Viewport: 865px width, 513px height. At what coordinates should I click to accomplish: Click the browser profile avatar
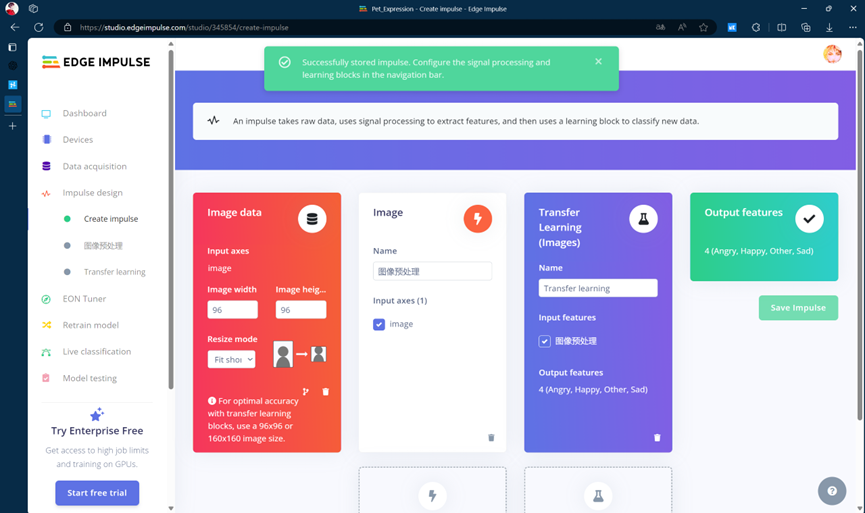(12, 8)
